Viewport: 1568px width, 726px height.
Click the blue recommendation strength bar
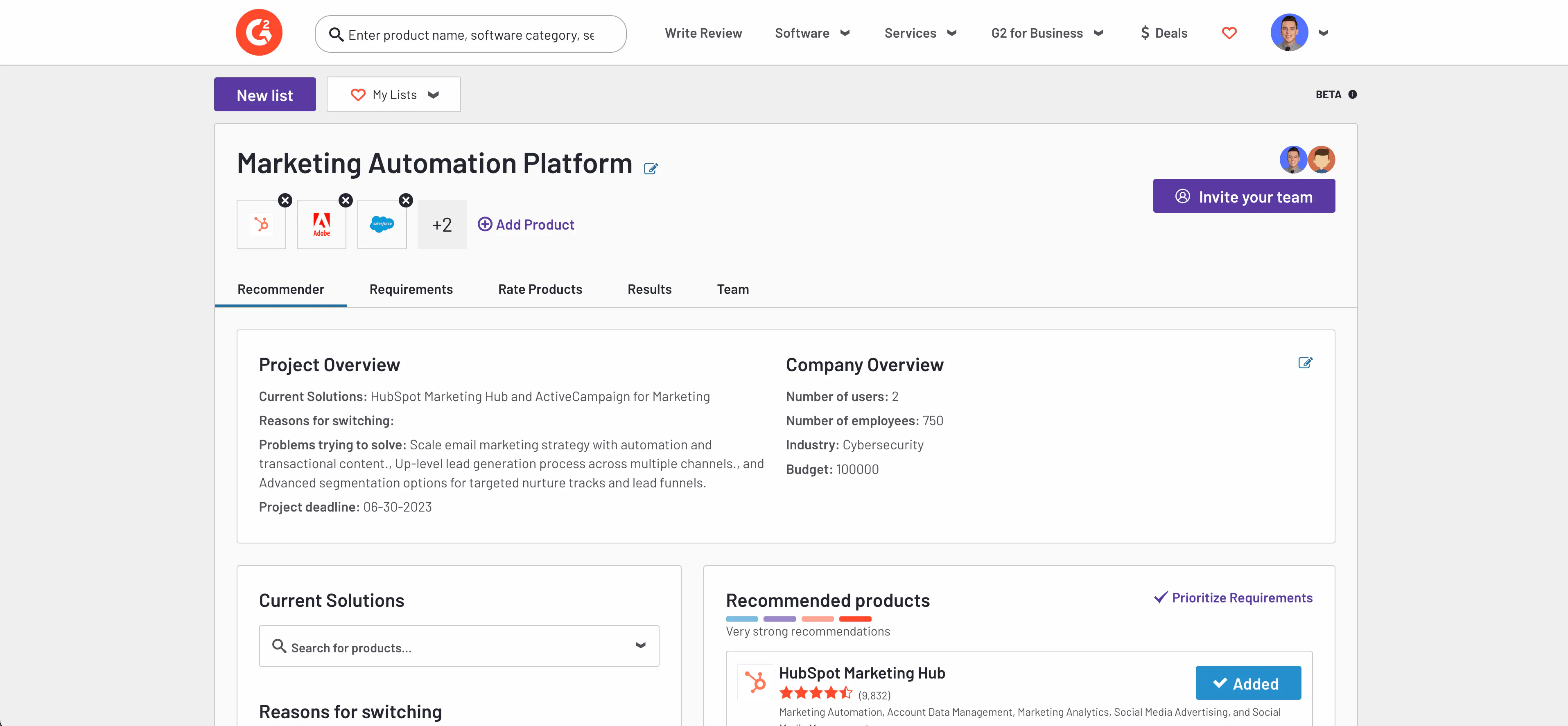coord(741,619)
